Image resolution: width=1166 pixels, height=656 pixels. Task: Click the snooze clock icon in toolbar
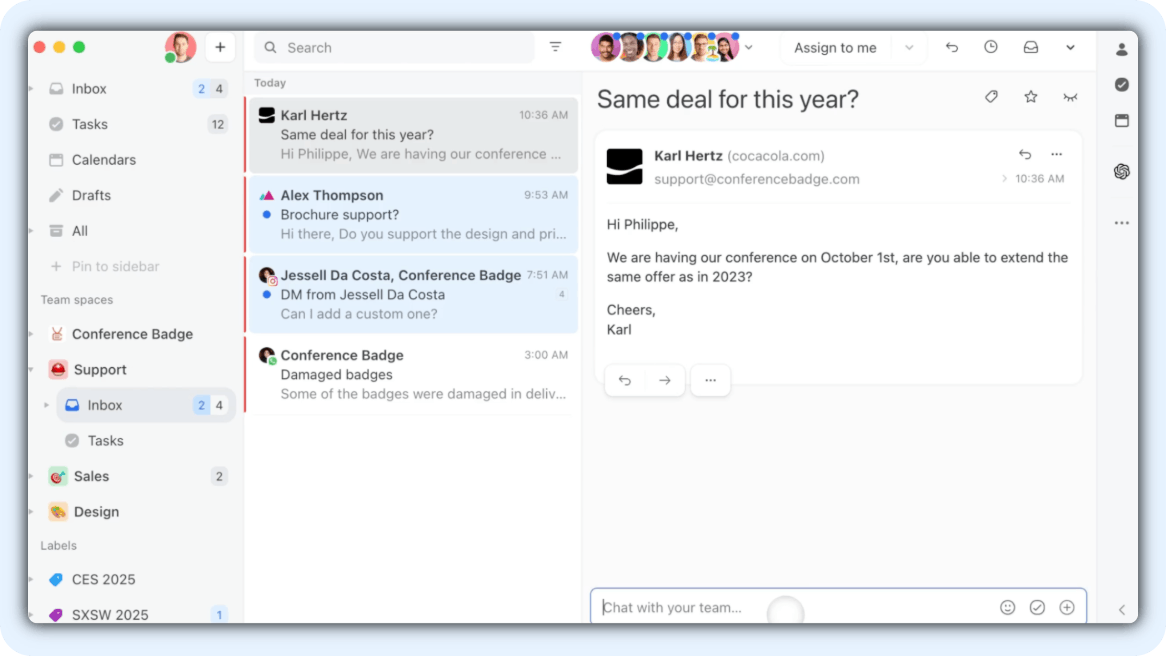point(990,47)
